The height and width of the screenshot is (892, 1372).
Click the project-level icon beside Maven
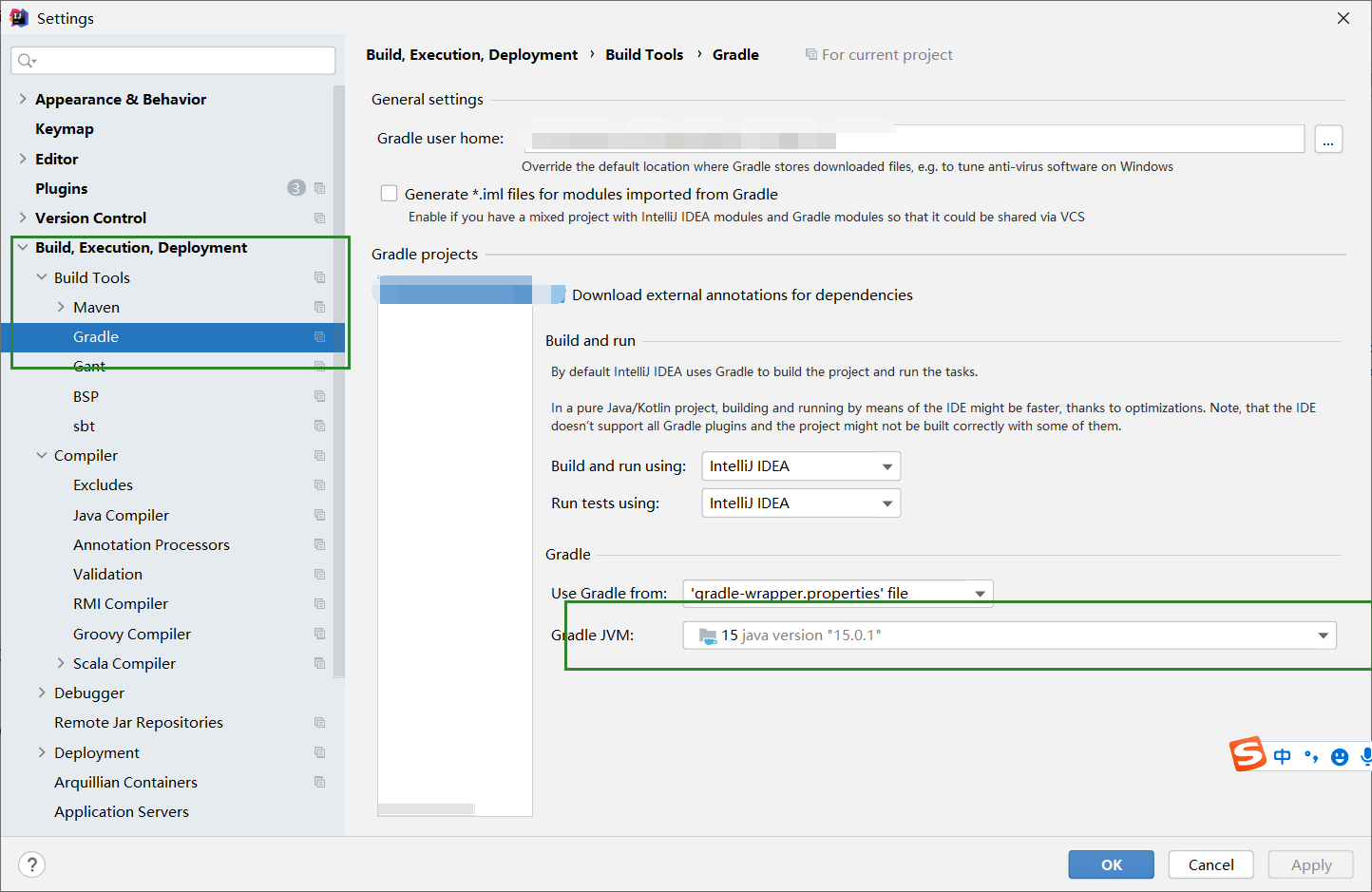tap(320, 307)
